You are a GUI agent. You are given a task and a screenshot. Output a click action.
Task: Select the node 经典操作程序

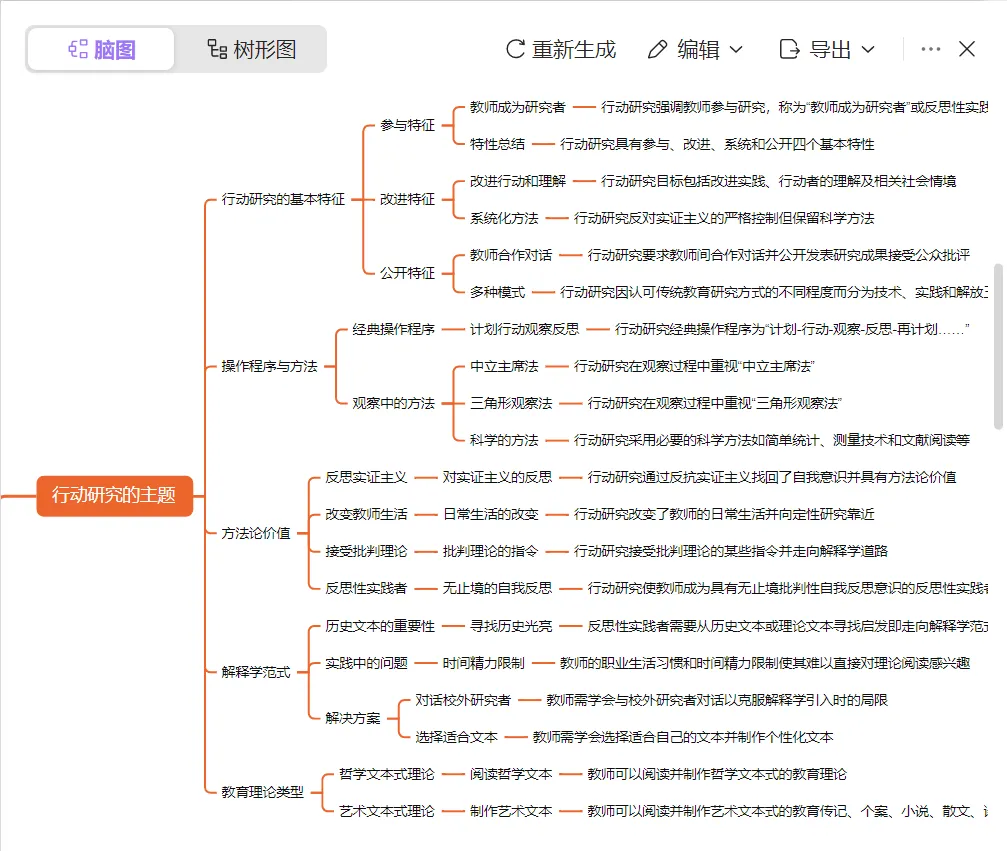393,329
